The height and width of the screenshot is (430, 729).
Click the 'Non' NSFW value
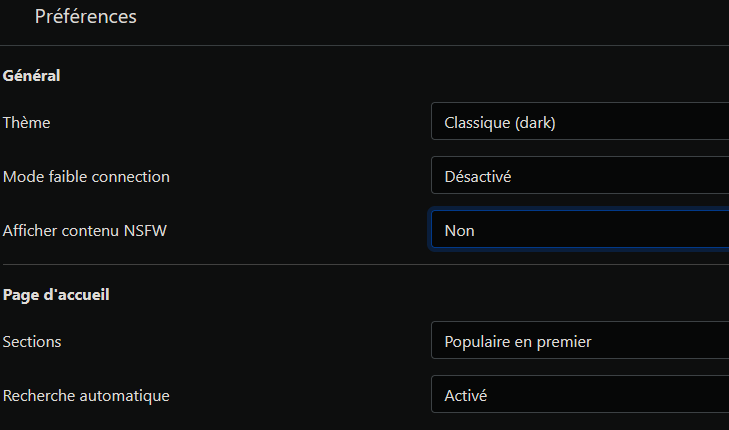(x=460, y=231)
